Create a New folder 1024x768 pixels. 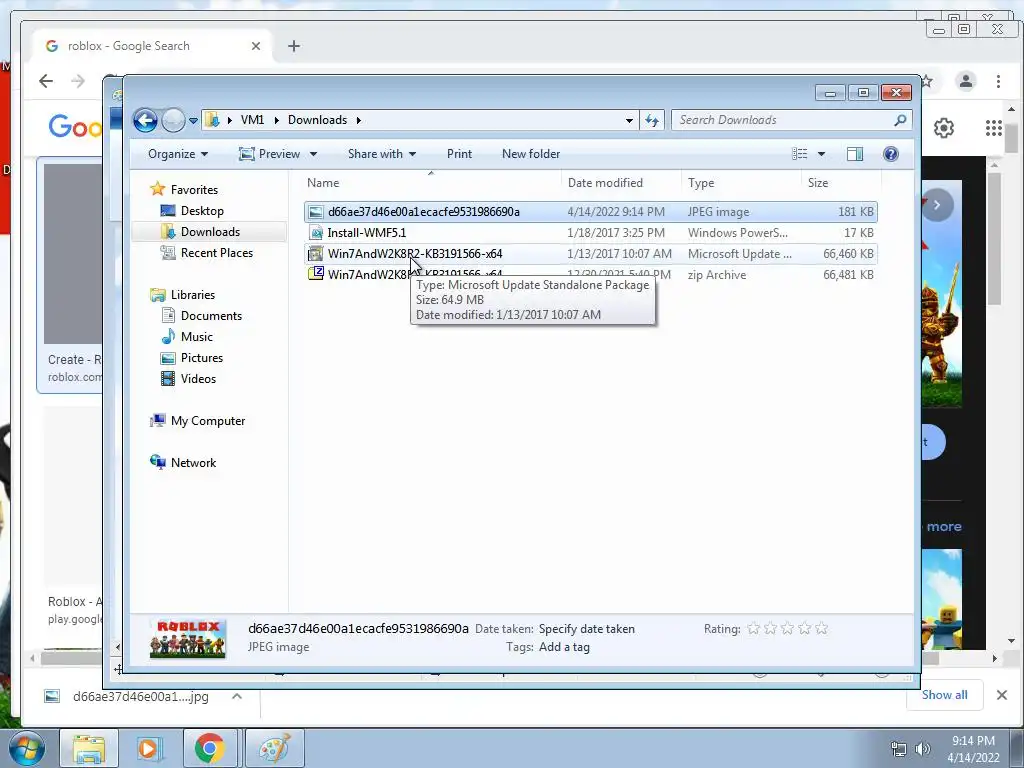531,154
